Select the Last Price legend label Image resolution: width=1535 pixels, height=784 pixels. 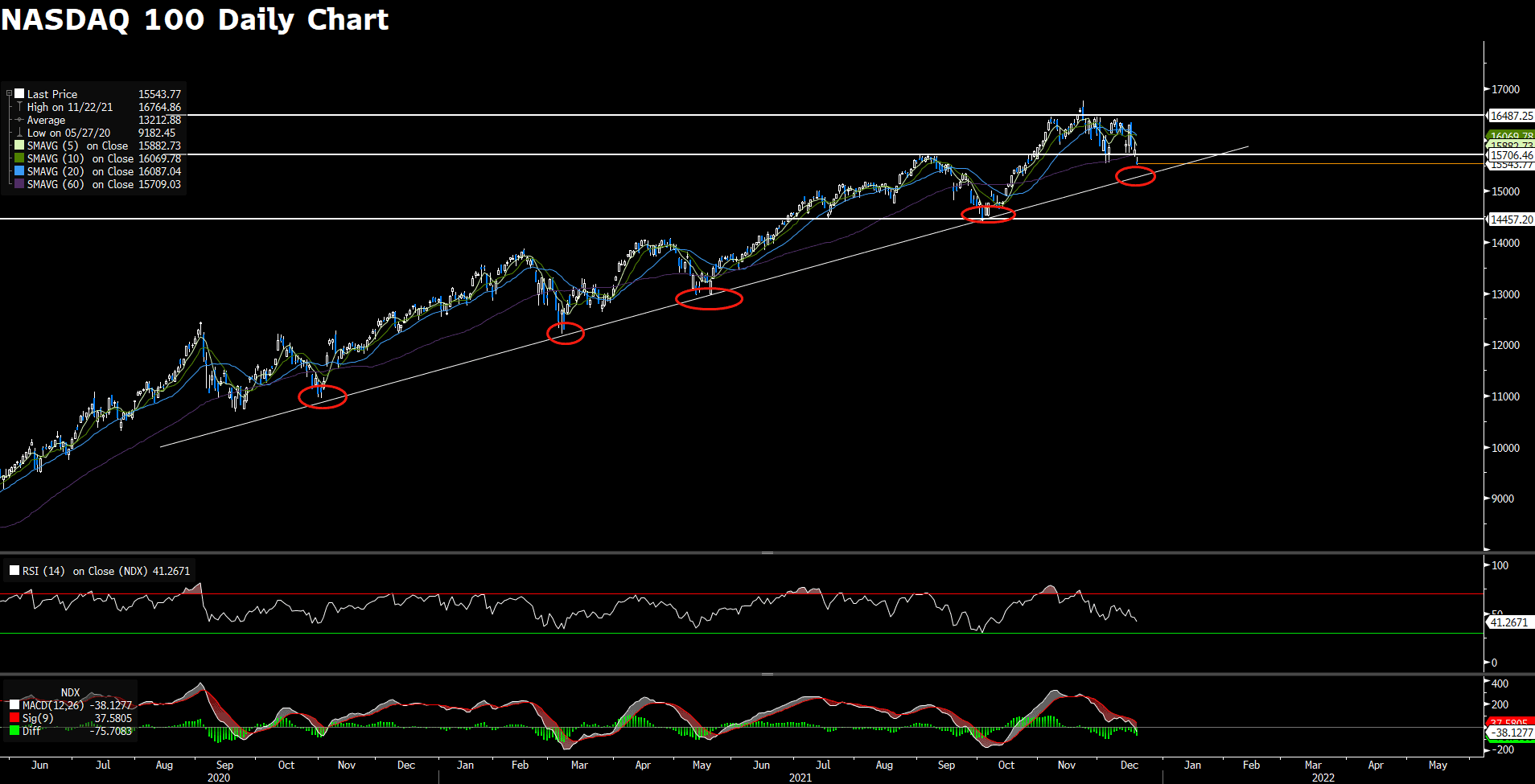click(x=52, y=94)
